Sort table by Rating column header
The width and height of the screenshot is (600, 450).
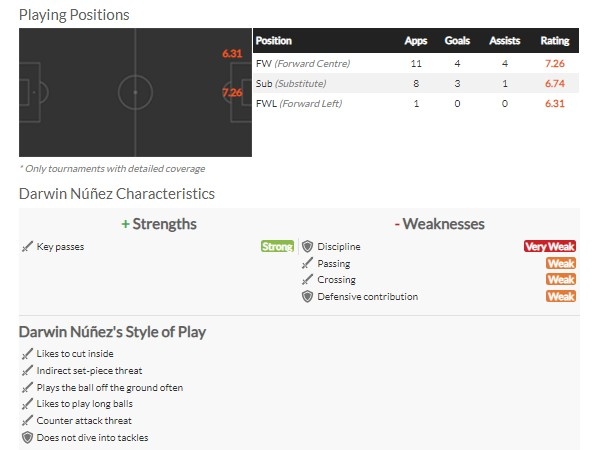(555, 41)
